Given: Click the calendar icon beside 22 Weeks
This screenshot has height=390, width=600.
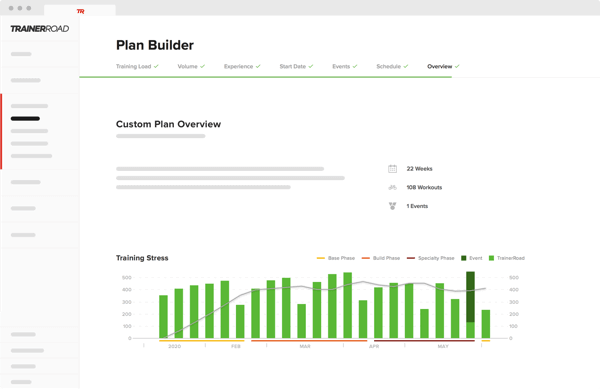Looking at the screenshot, I should pyautogui.click(x=392, y=169).
